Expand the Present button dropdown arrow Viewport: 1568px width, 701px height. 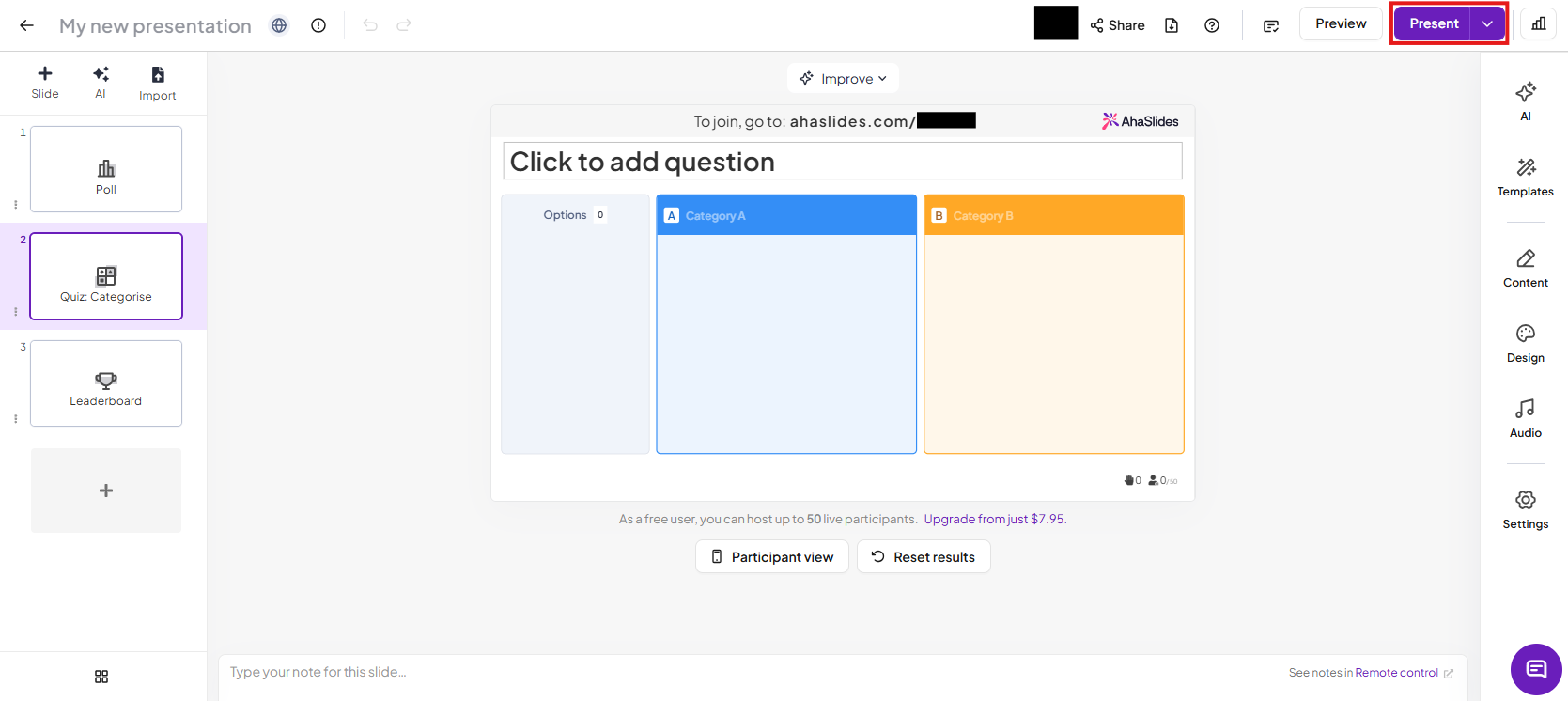pos(1487,24)
